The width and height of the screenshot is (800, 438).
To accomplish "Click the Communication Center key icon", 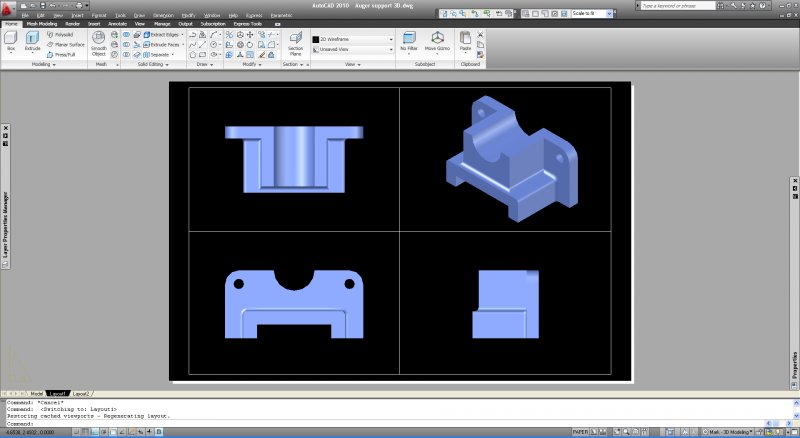I will pyautogui.click(x=733, y=6).
